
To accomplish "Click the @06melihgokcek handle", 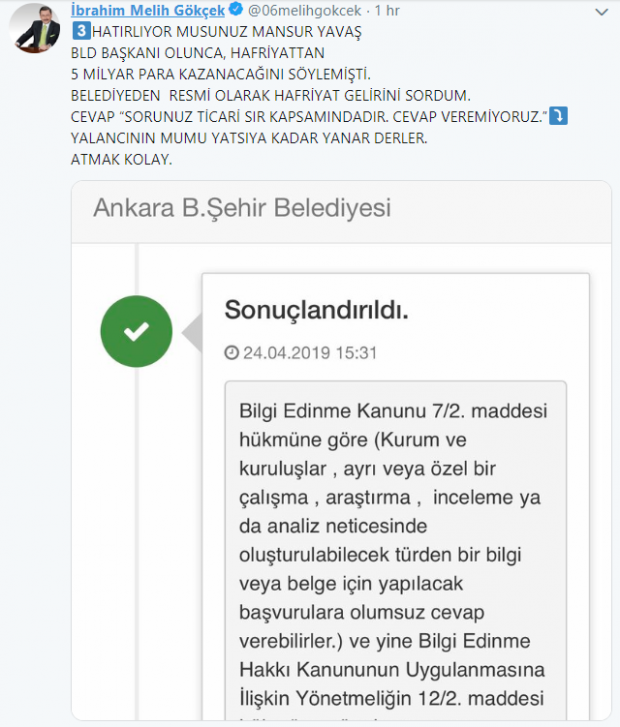I will (x=305, y=10).
